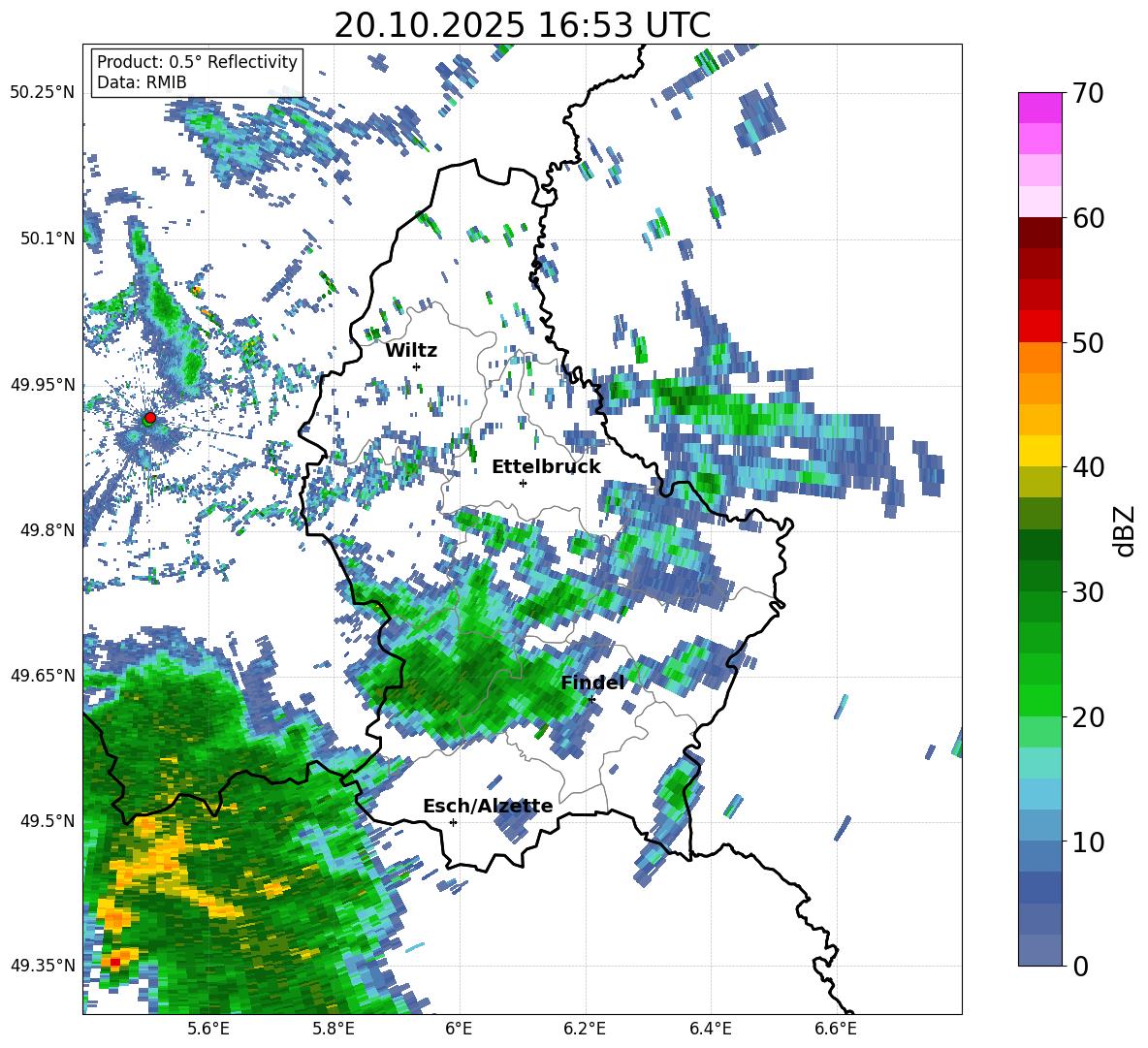
Task: Click the orange colorbar swatch just below 50
Action: 1039,357
